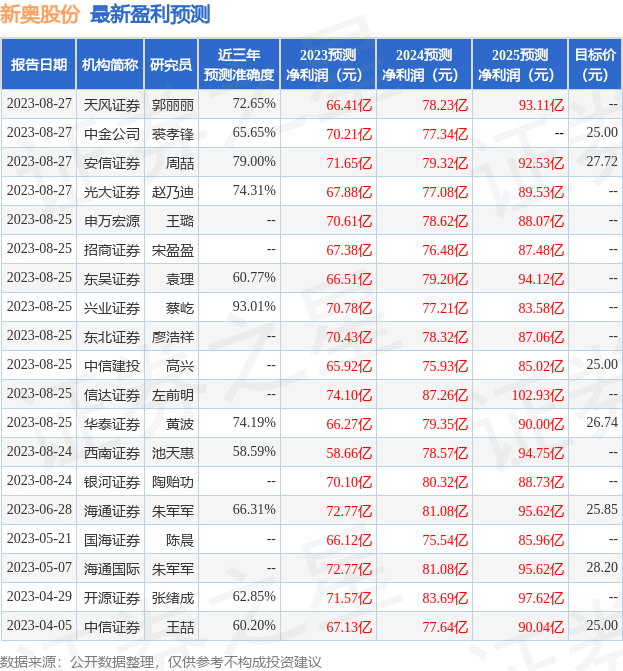Click the 79.00% accuracy value
The height and width of the screenshot is (671, 623).
tap(254, 162)
